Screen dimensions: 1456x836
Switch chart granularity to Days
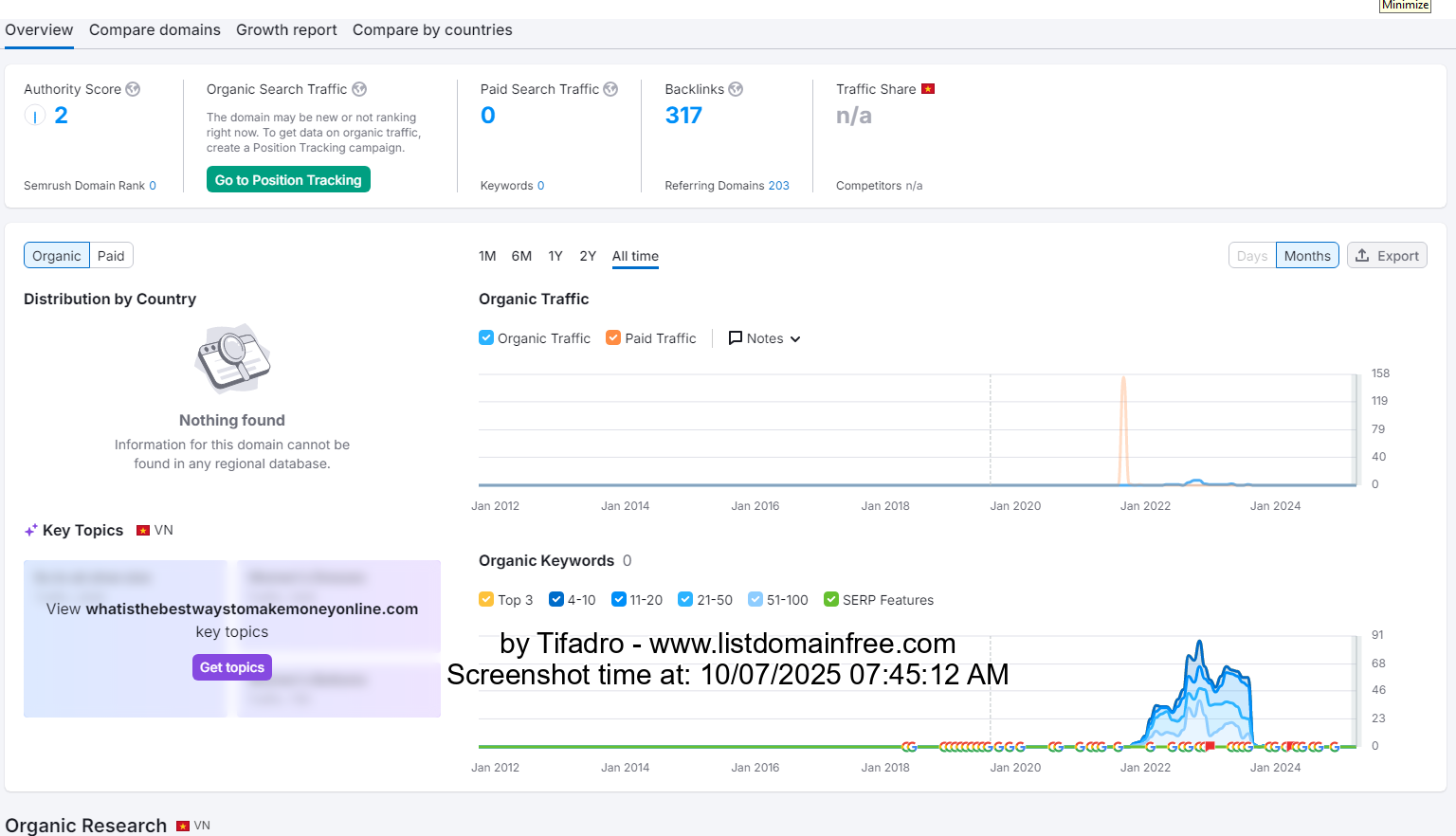(1252, 256)
